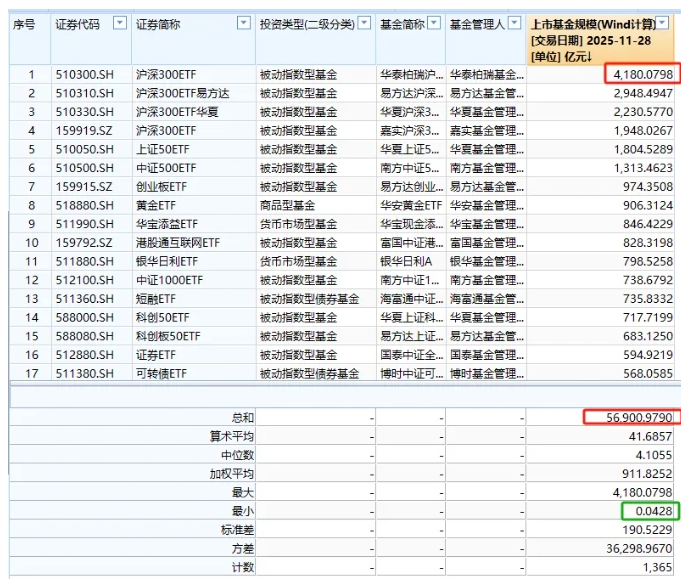Click the 算术平均 value 41.6857
Screen dimensions: 681x584
651,436
